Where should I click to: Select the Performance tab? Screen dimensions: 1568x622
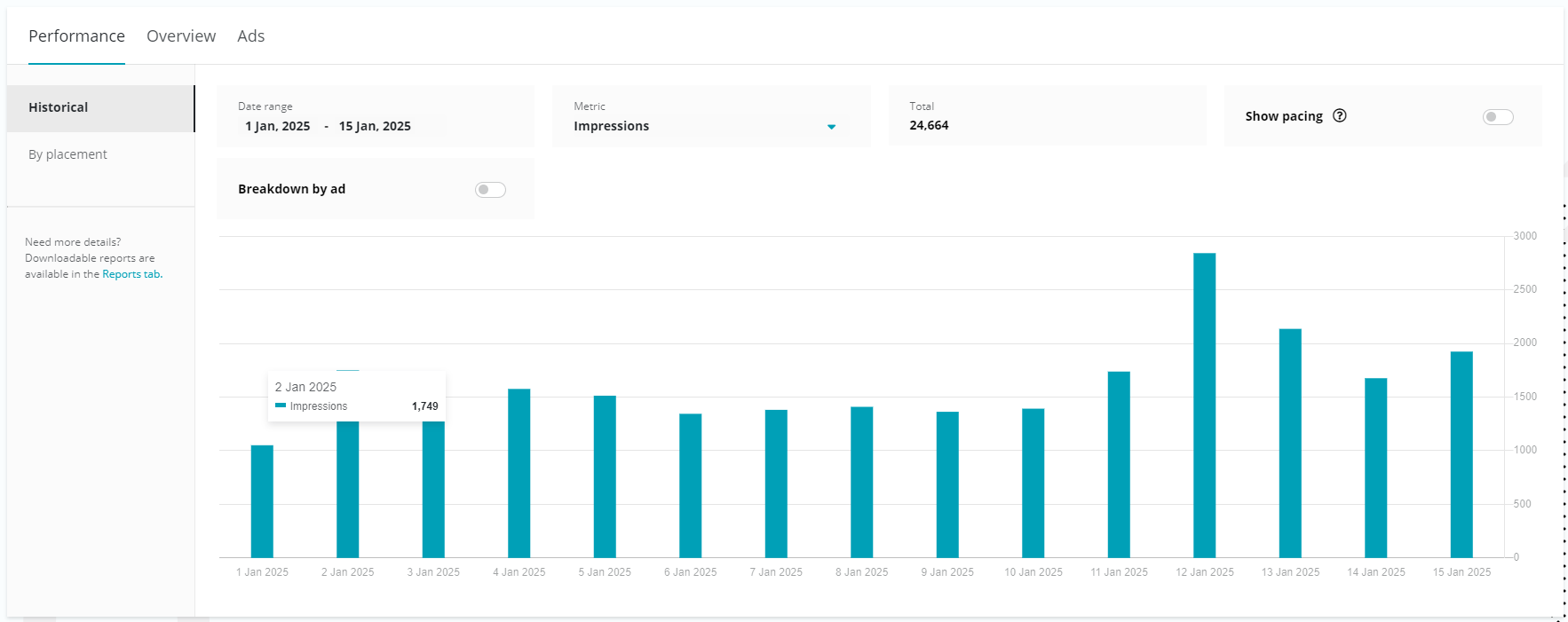pos(76,36)
